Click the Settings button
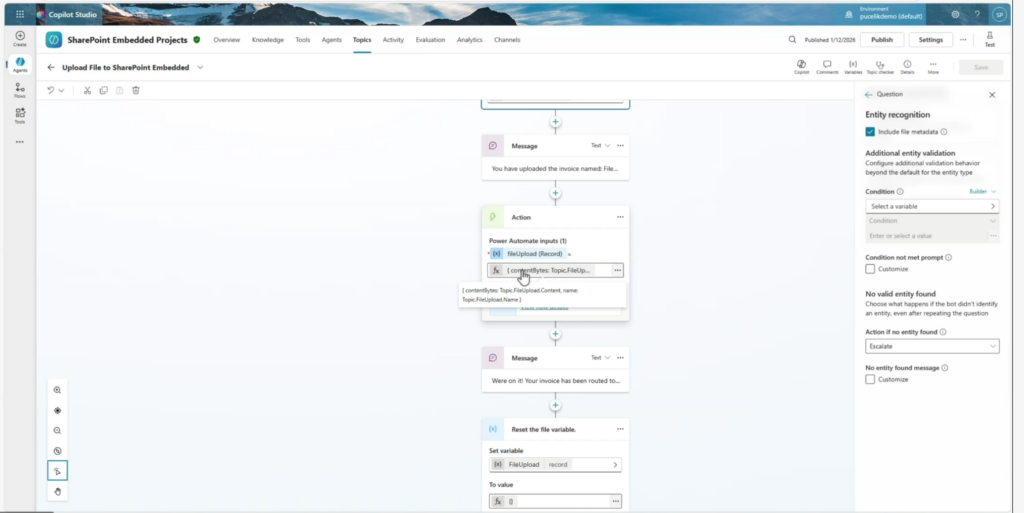The image size is (1024, 513). point(931,40)
